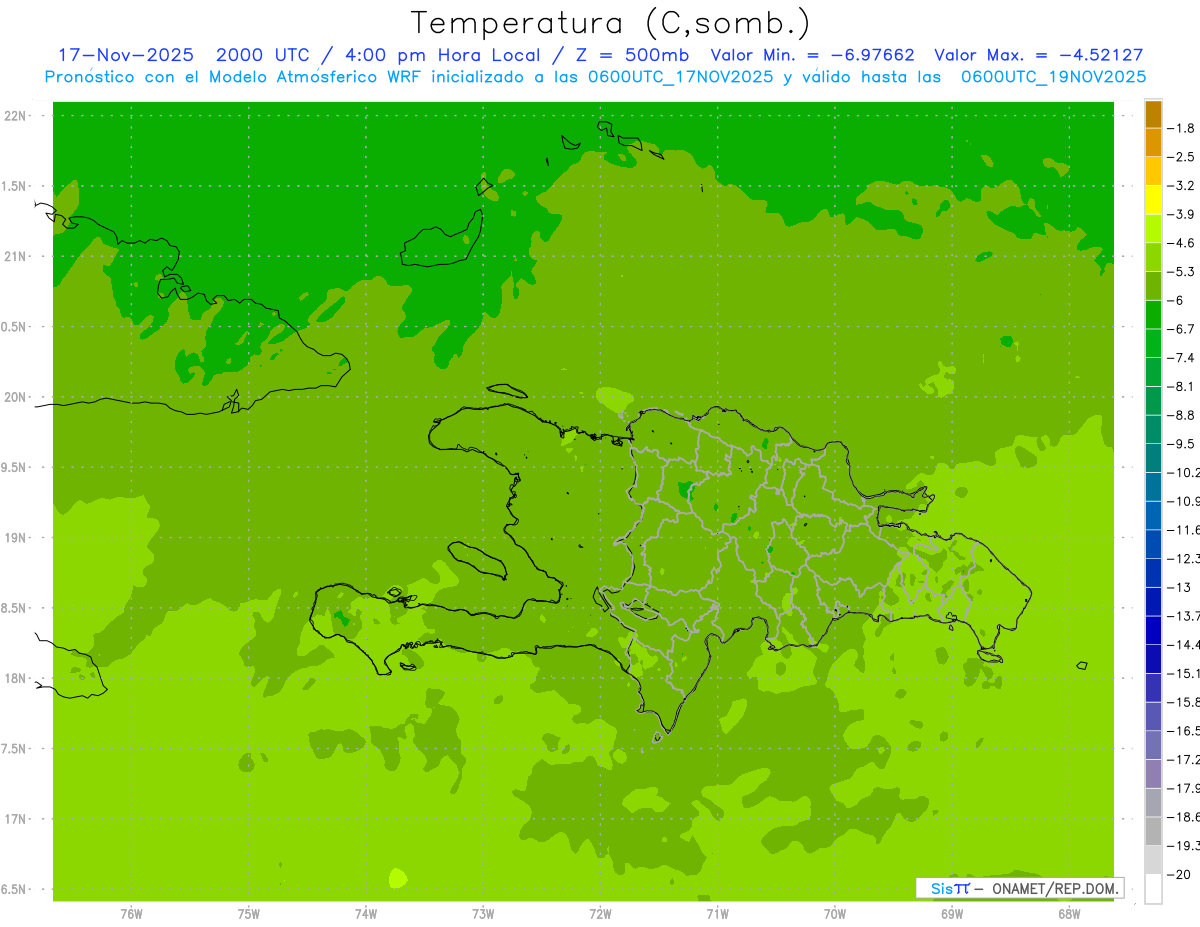This screenshot has width=1200, height=927.
Task: Pick the blue swatch between -11.6 and -12.3
Action: [x=1153, y=544]
